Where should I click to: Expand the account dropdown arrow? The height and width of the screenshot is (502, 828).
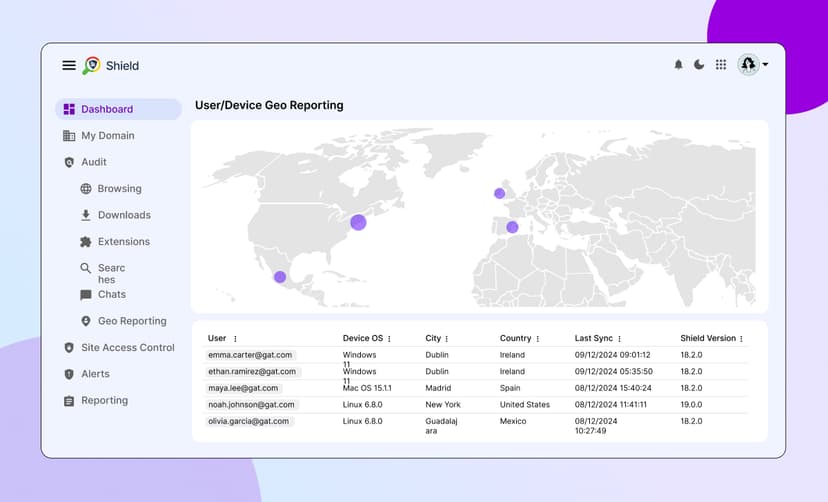tap(765, 64)
